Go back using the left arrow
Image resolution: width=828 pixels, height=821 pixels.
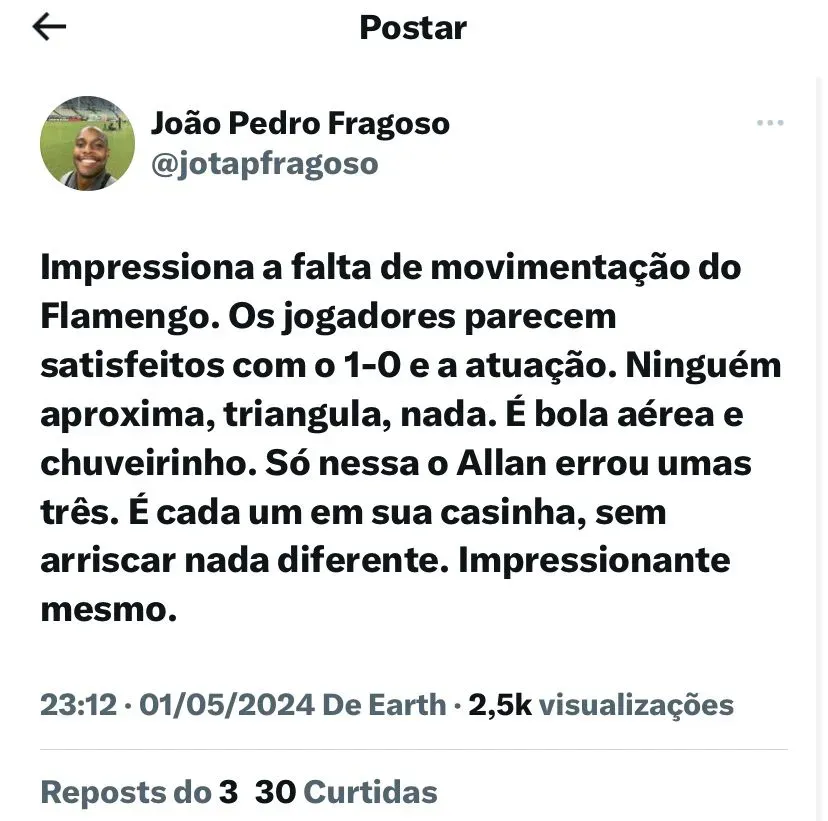tap(49, 28)
